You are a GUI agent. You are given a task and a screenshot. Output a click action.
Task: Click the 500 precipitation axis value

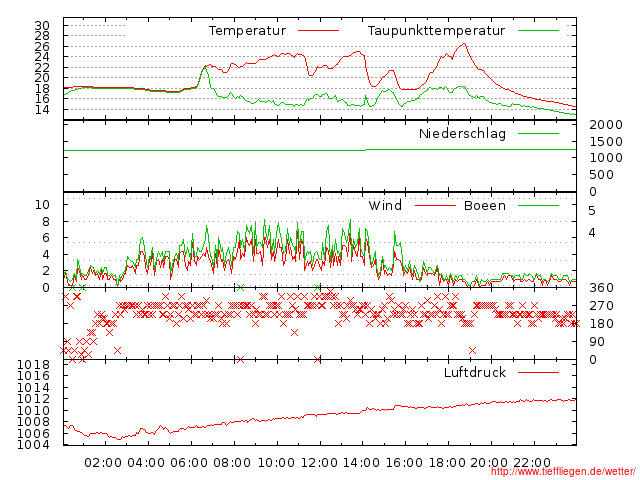pyautogui.click(x=601, y=175)
